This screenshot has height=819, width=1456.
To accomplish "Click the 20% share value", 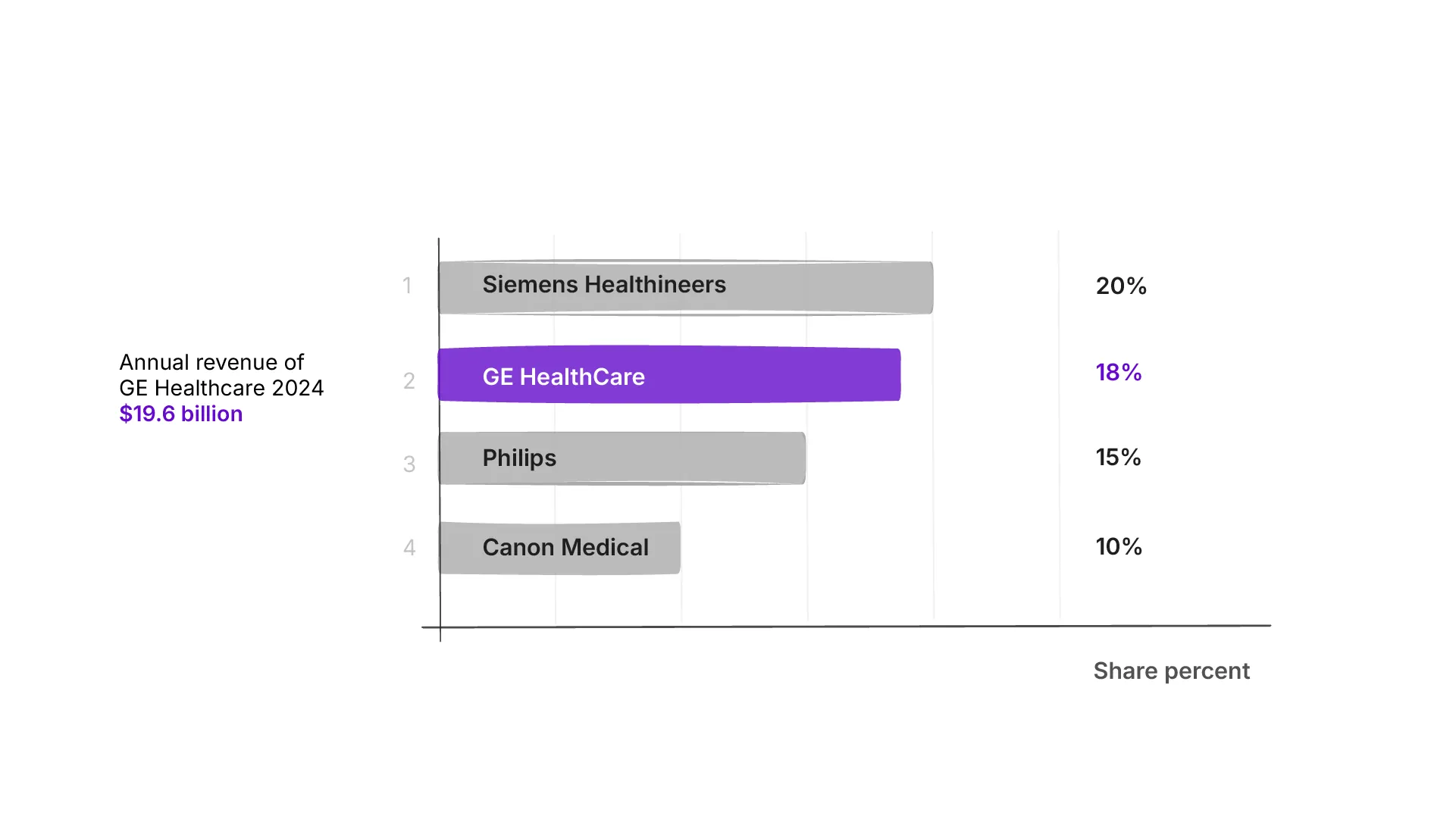I will tap(1121, 286).
